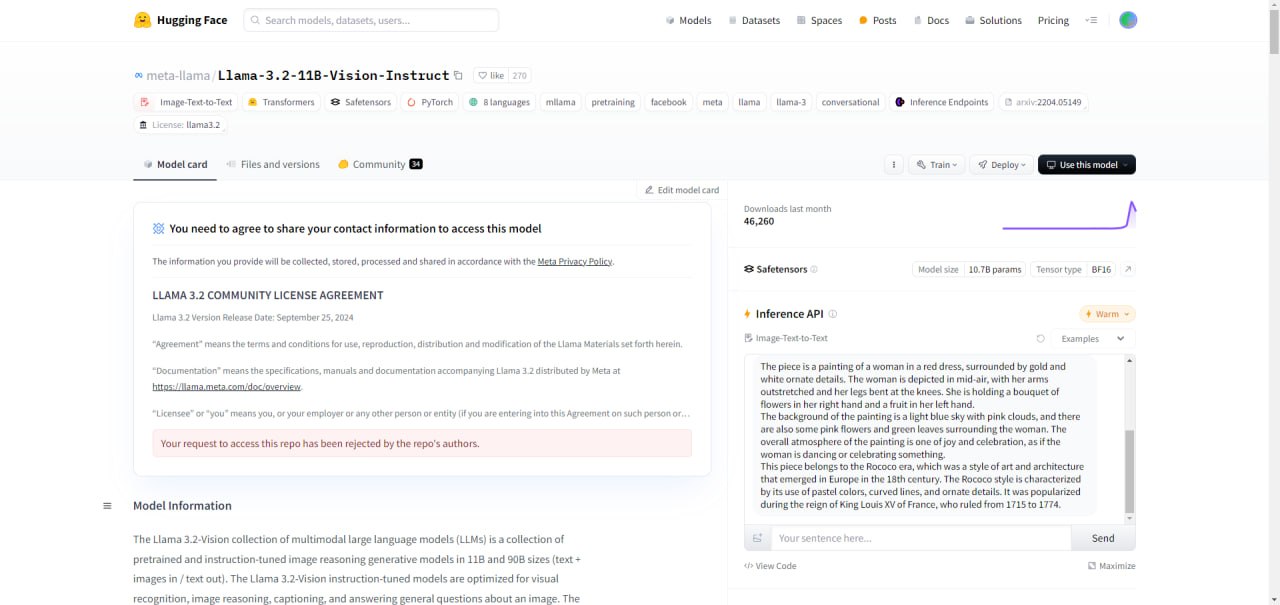Screen dimensions: 1280x605
Task: Expand the Warm status dropdown
Action: click(x=1107, y=314)
